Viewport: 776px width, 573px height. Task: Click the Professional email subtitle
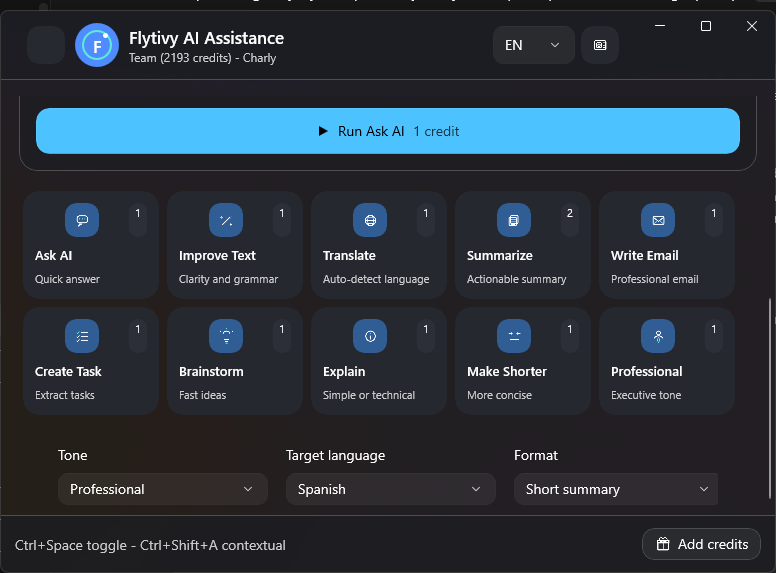(x=654, y=279)
